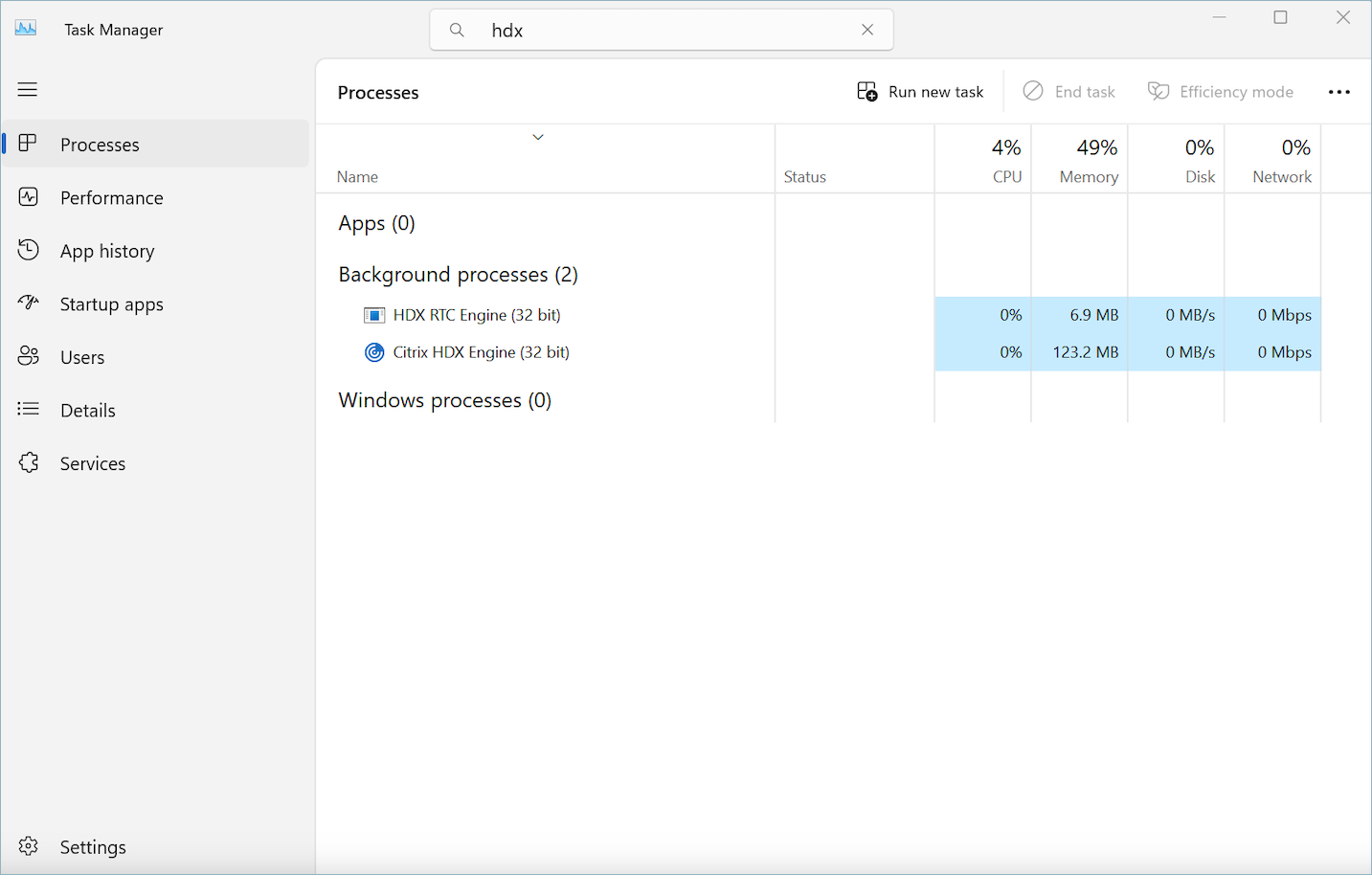Open the Performance panel
This screenshot has width=1372, height=875.
pyautogui.click(x=111, y=197)
